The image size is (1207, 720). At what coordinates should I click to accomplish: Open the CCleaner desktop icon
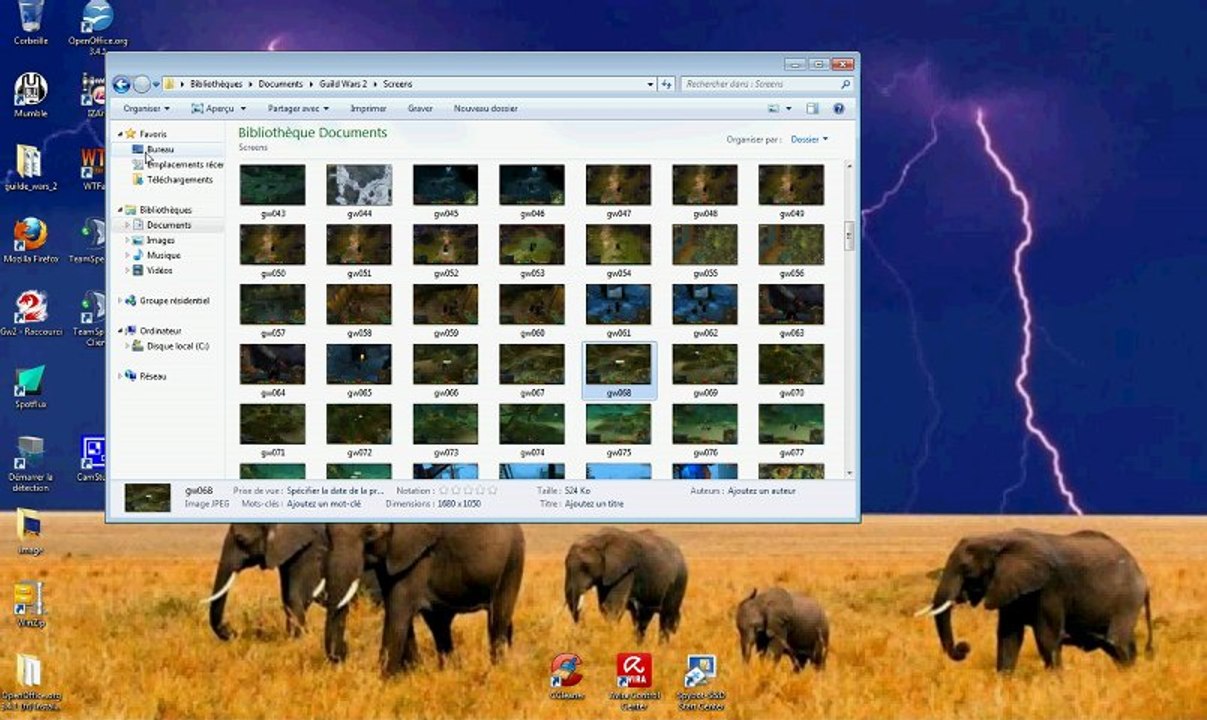pos(565,675)
